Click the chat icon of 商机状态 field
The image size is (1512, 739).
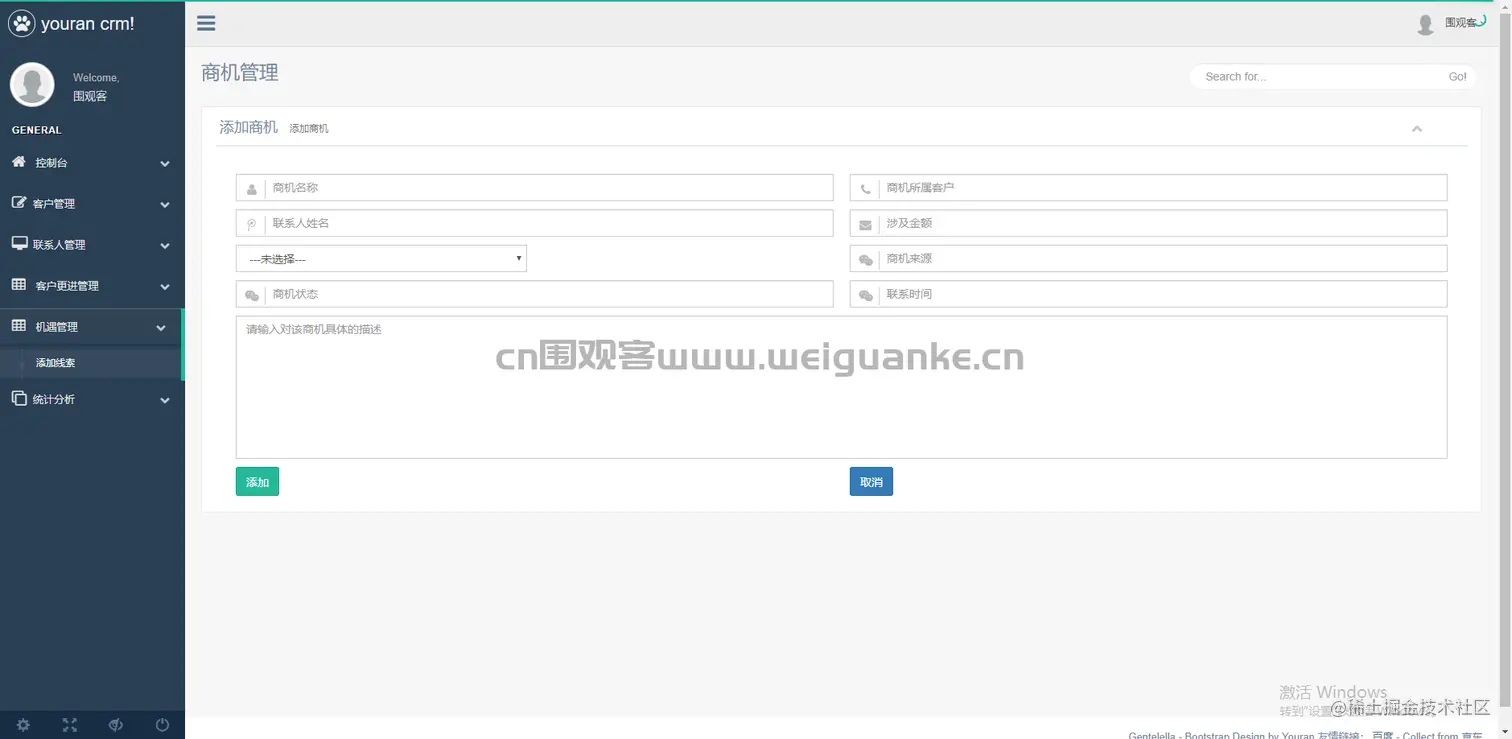pyautogui.click(x=252, y=296)
